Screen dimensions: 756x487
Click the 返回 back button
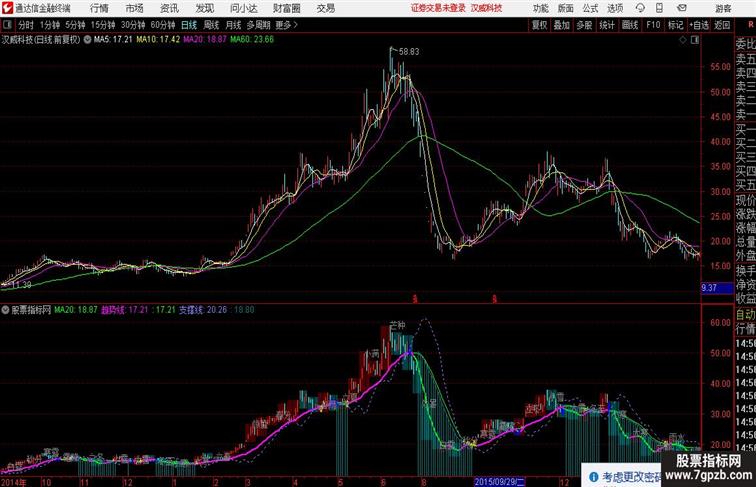click(722, 25)
